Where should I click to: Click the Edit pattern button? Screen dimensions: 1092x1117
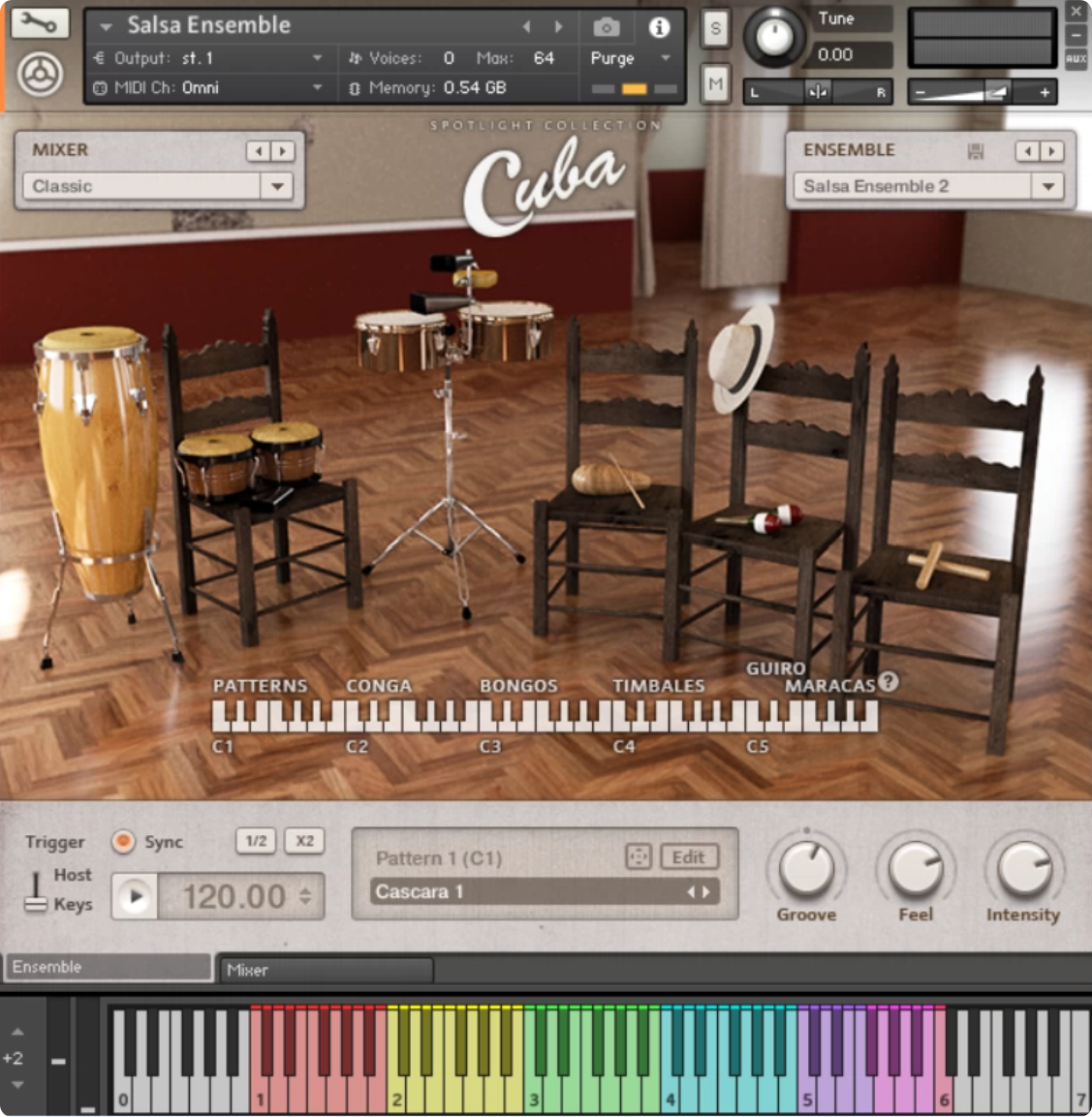click(x=688, y=857)
